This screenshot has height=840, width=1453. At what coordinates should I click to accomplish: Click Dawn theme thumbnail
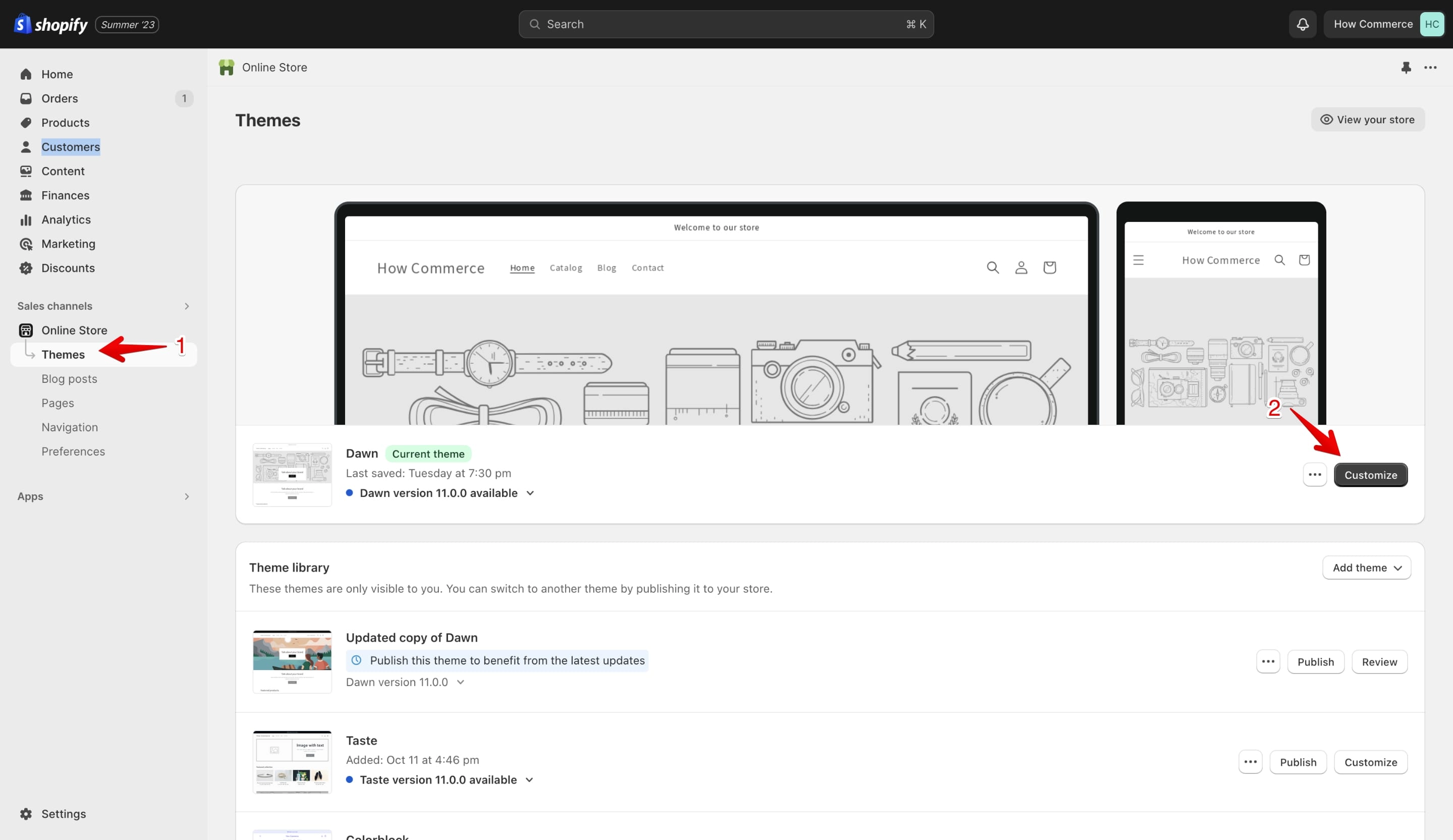pyautogui.click(x=292, y=475)
